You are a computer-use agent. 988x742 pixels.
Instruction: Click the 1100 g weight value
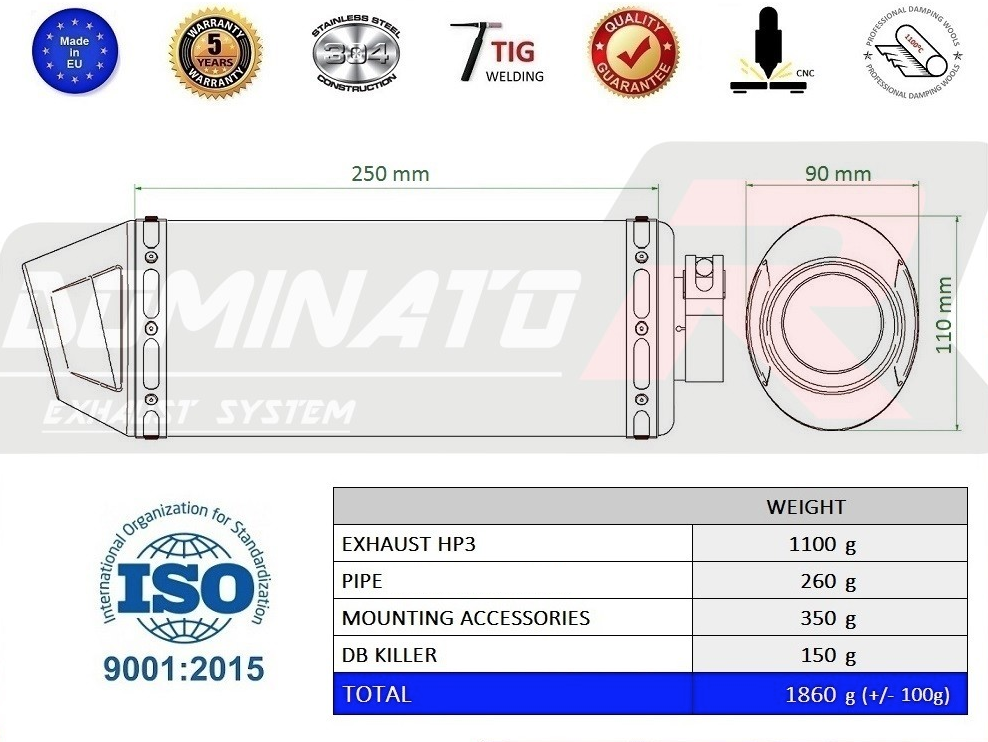pos(822,544)
